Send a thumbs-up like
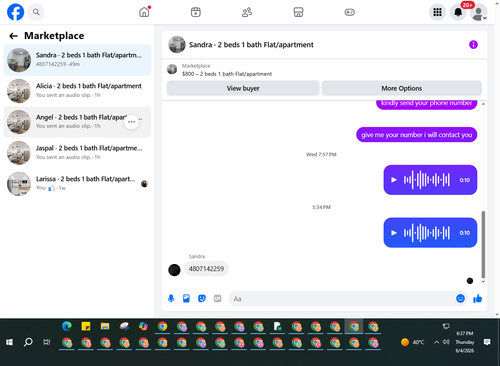 click(x=478, y=298)
